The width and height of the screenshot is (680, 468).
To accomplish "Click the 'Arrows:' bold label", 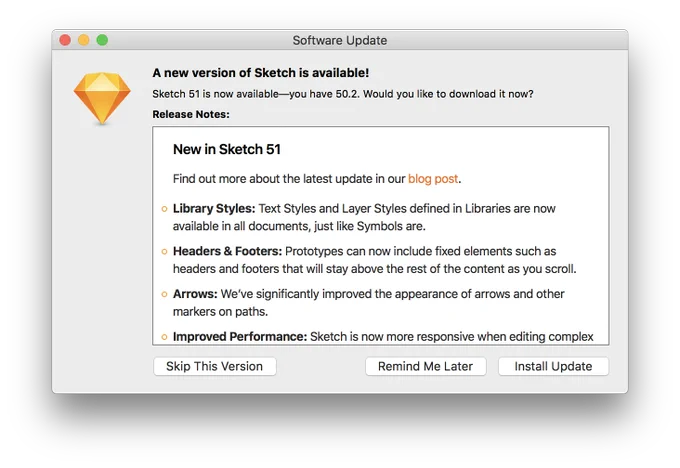I will coord(195,294).
